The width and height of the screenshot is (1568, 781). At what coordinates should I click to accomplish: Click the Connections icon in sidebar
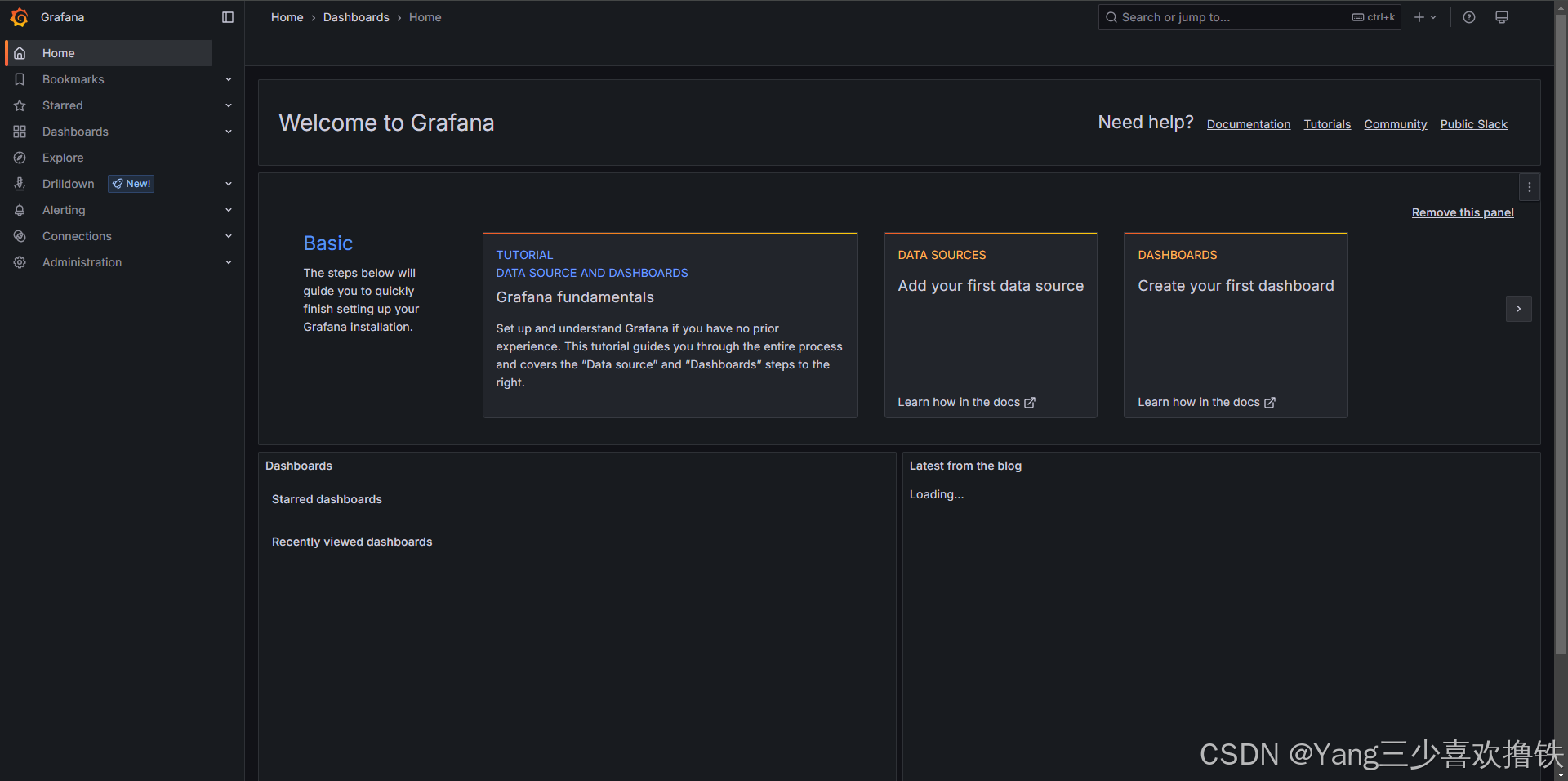[x=20, y=236]
